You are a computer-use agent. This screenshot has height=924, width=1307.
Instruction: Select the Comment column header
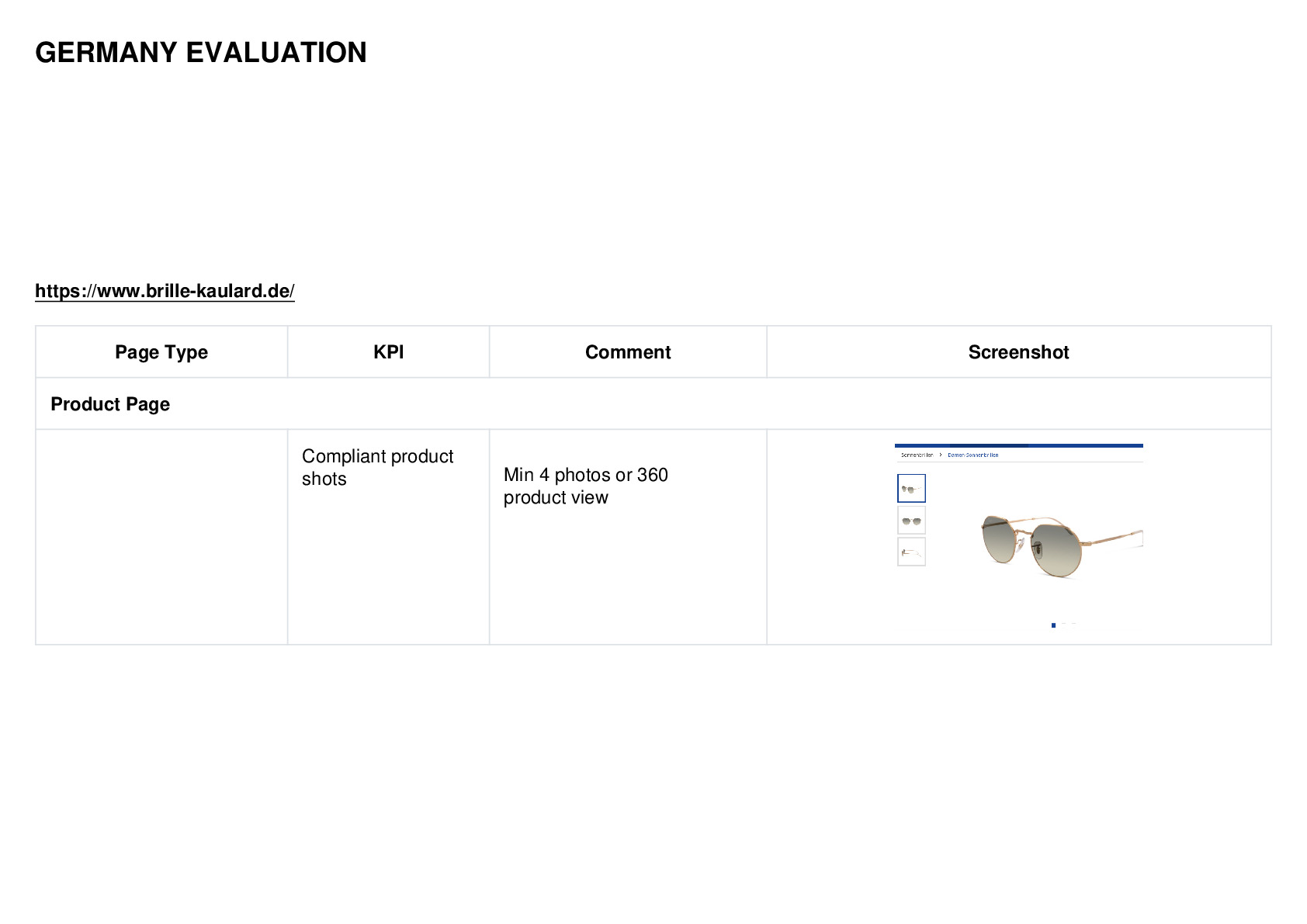[x=628, y=352]
